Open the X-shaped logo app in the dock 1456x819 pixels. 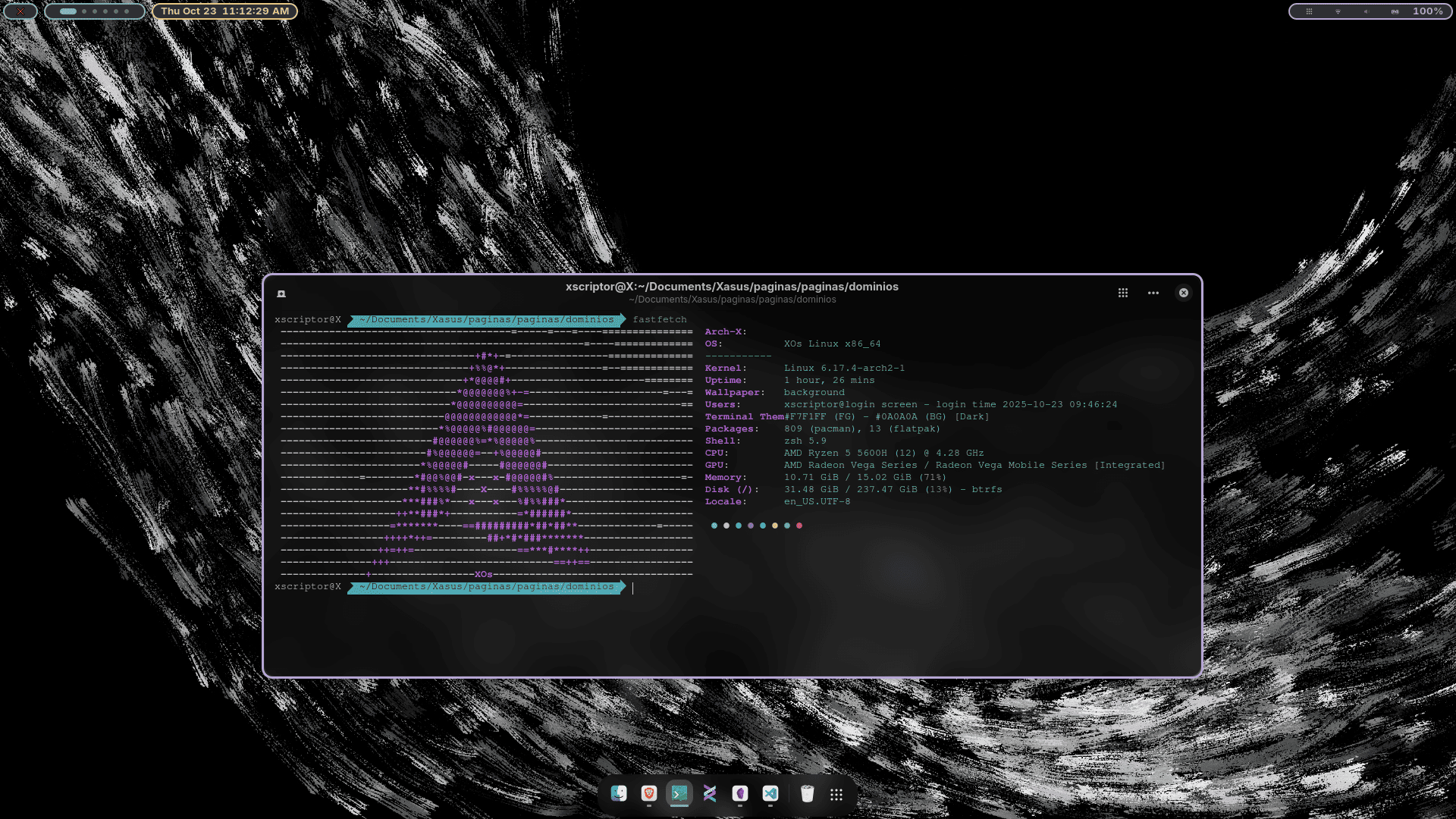(x=709, y=794)
